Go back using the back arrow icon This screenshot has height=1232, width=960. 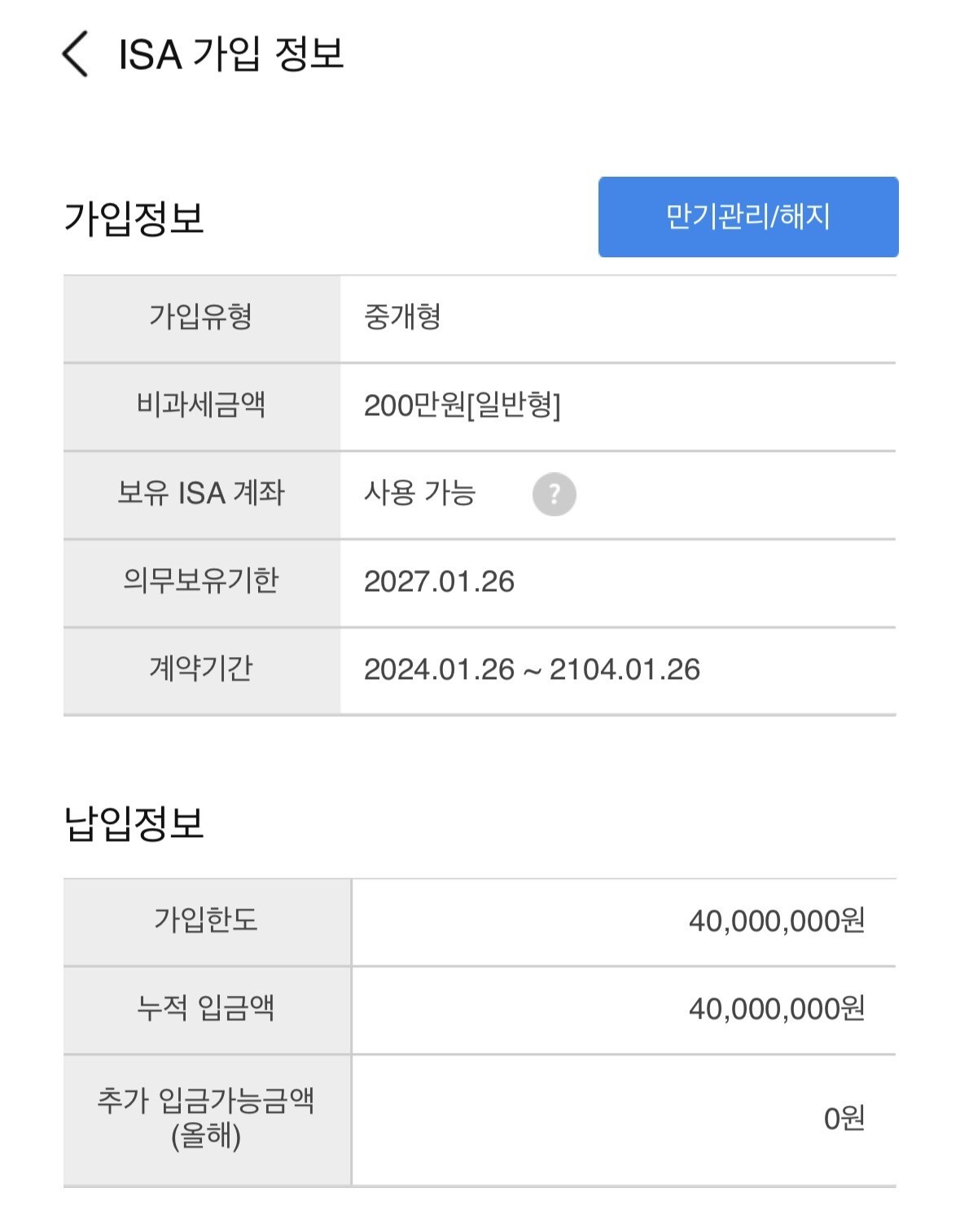click(x=75, y=55)
